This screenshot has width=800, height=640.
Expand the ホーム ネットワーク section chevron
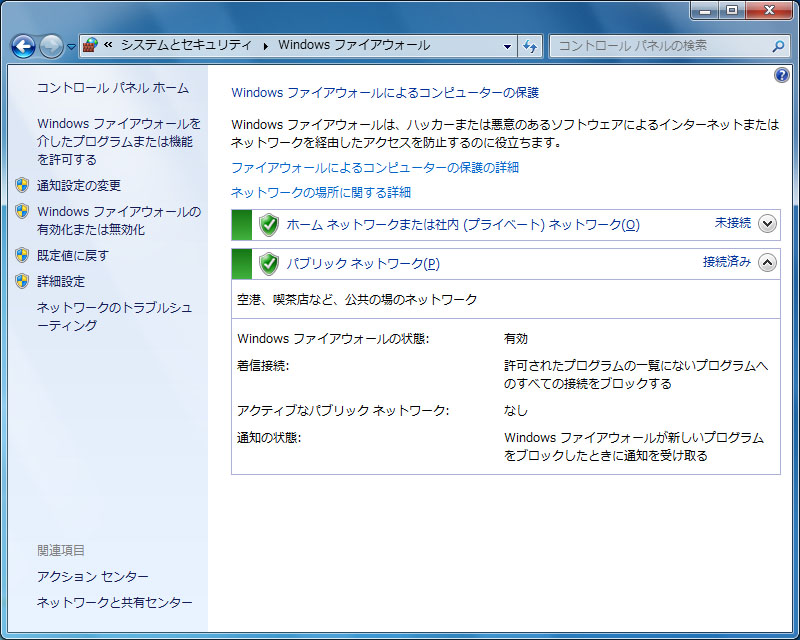(x=767, y=224)
